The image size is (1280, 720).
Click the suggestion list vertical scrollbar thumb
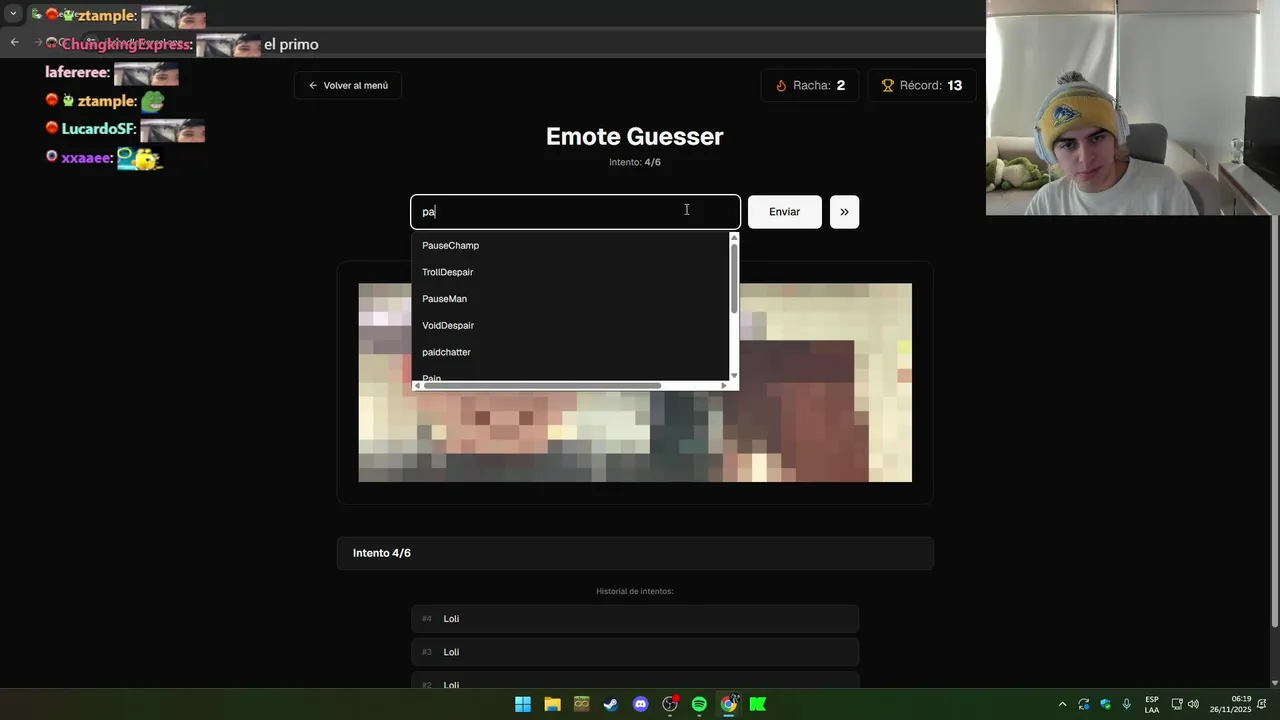point(734,278)
